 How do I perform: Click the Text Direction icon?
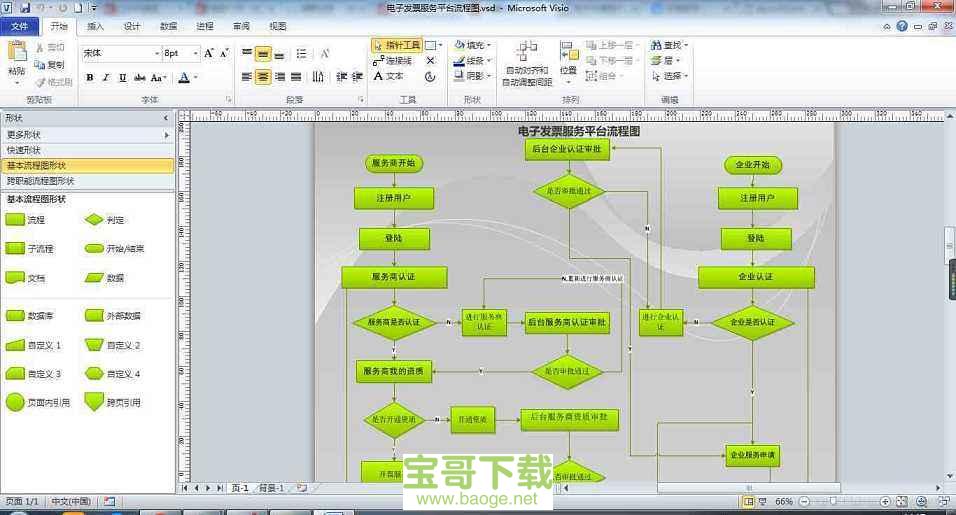click(318, 77)
